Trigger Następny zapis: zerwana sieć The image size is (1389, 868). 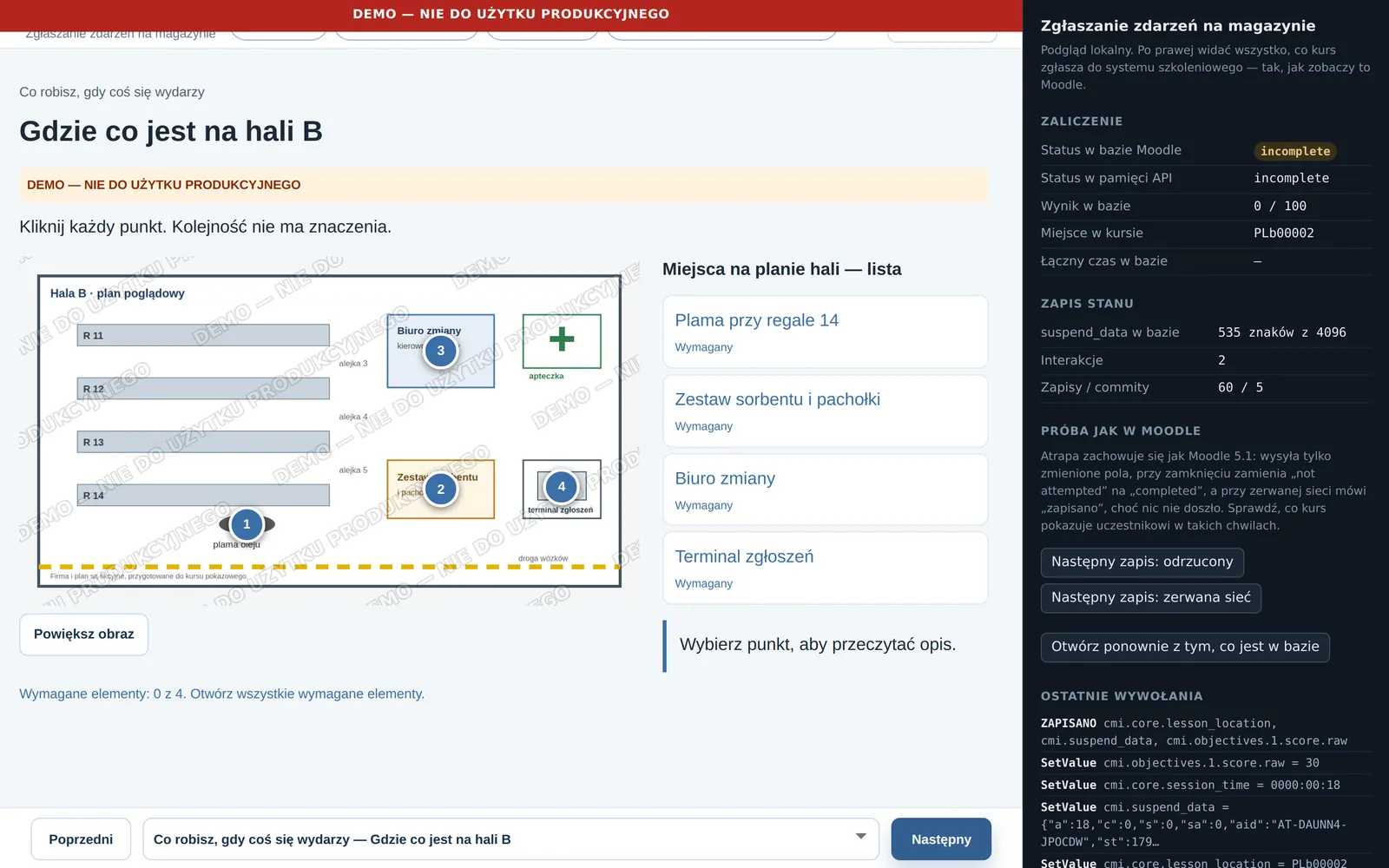(1151, 598)
